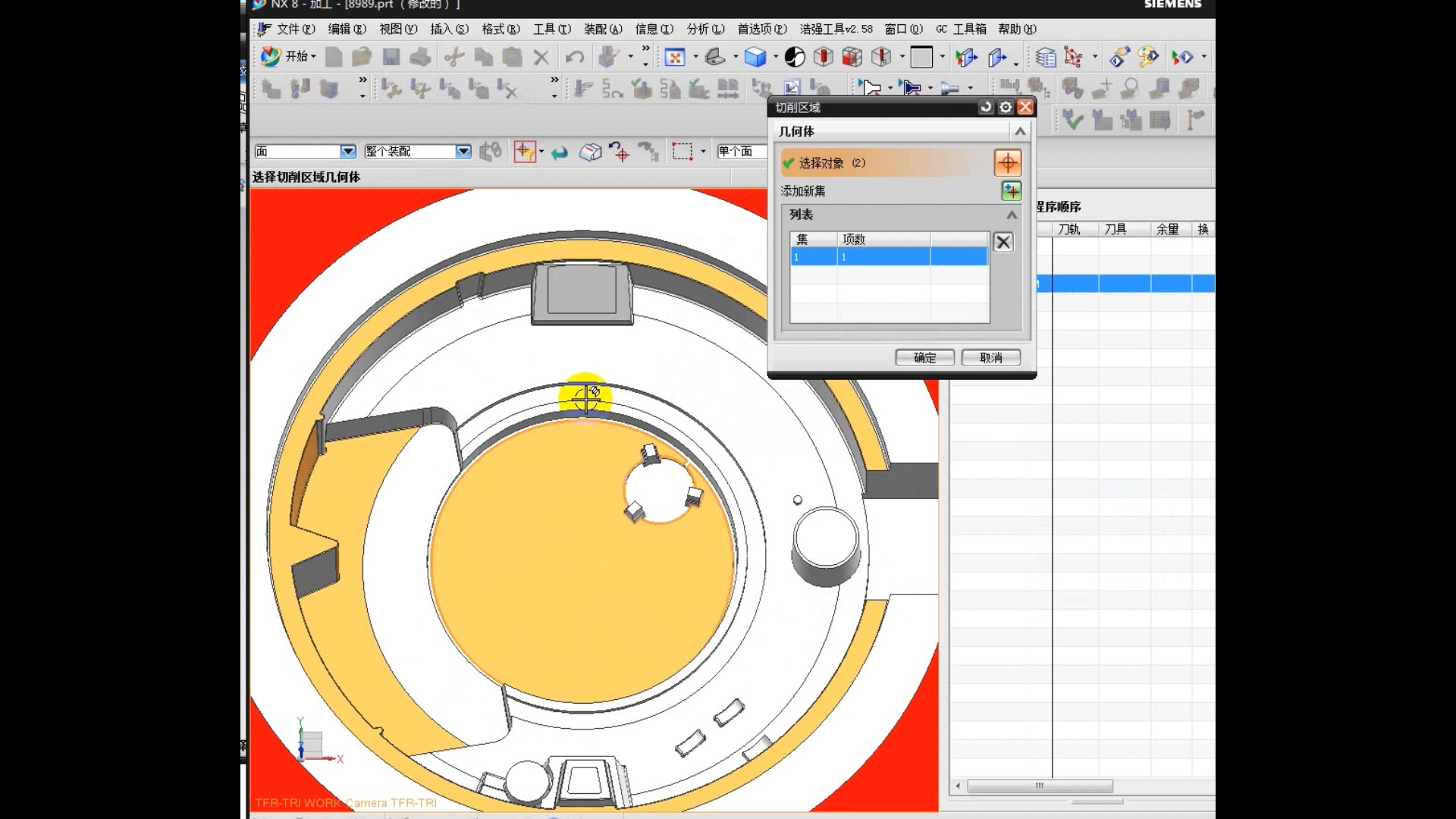Expand the Fit view dropdown arrow
The image size is (1456, 819).
pos(695,57)
